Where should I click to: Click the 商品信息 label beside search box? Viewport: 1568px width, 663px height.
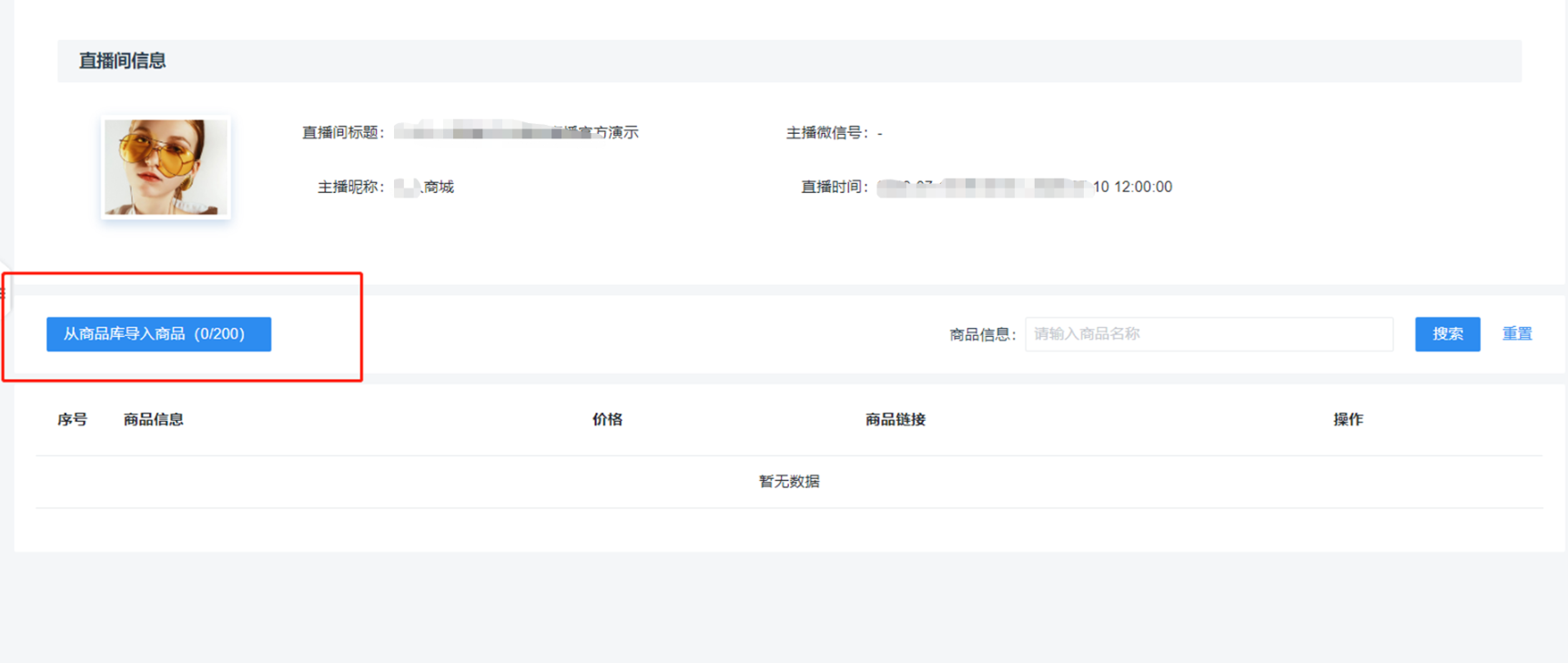(x=981, y=335)
